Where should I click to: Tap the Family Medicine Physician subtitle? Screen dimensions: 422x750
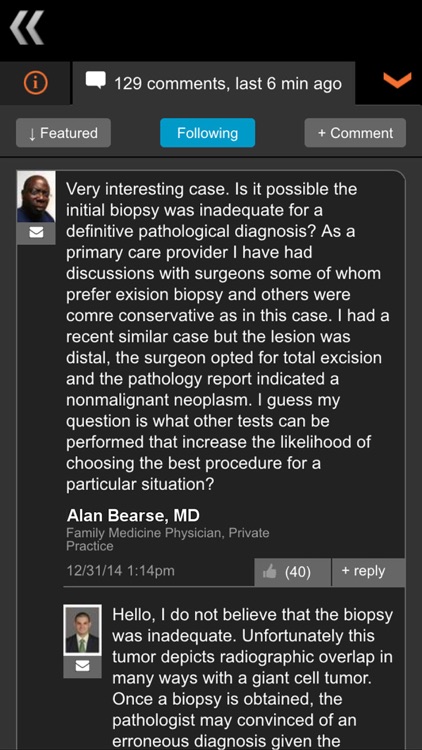click(x=167, y=539)
